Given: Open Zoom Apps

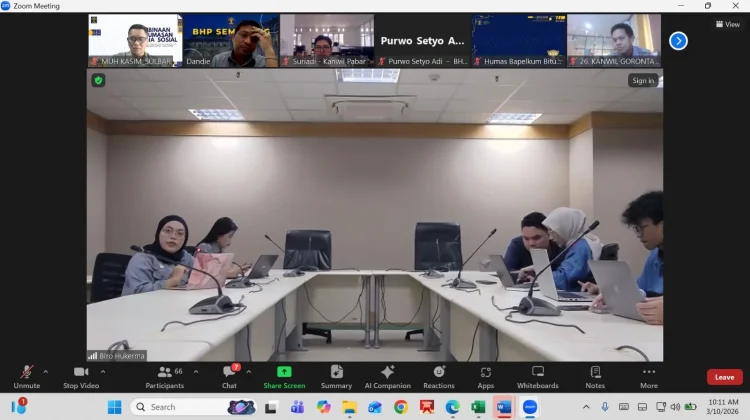Looking at the screenshot, I should [485, 376].
